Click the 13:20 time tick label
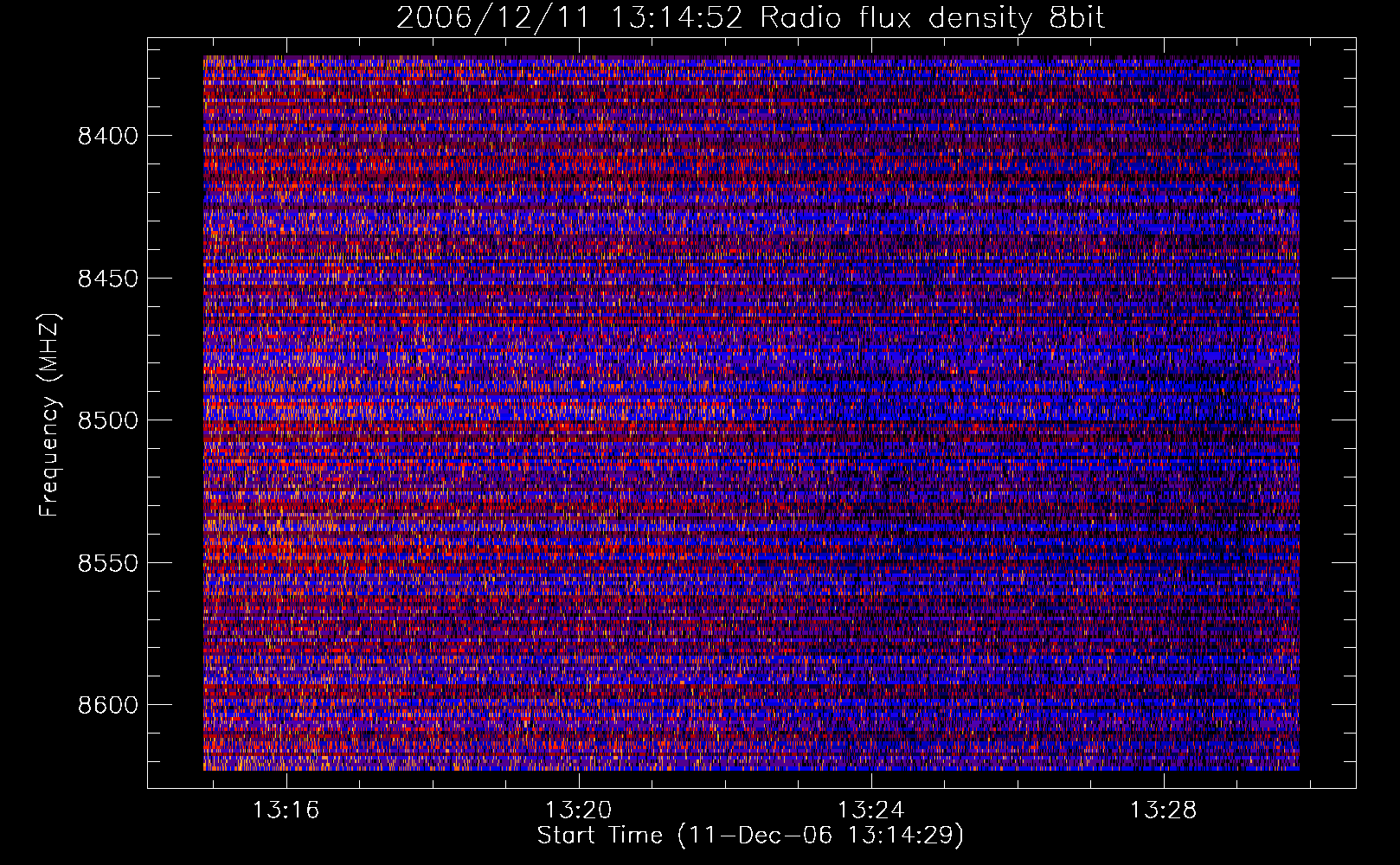The width and height of the screenshot is (1400, 865). click(x=578, y=811)
